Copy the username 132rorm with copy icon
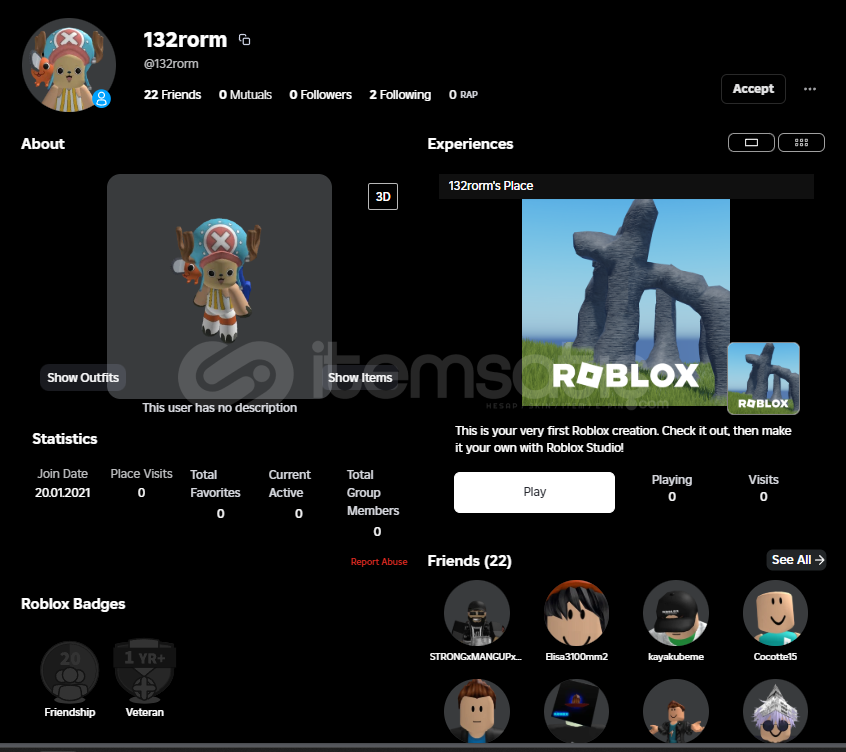The width and height of the screenshot is (846, 752). click(x=244, y=40)
